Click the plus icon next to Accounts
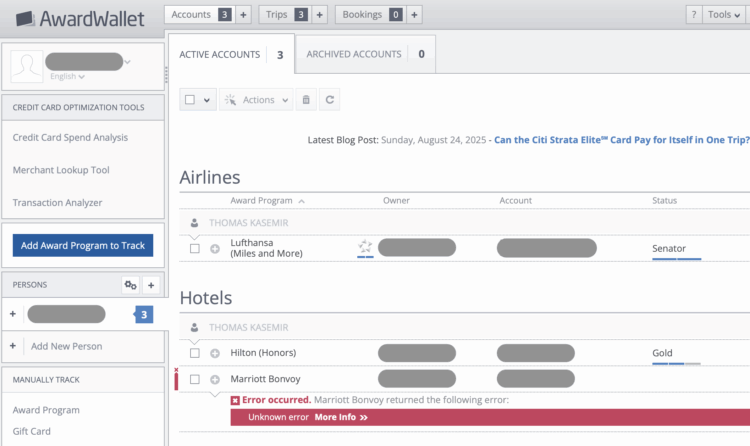 (x=243, y=14)
